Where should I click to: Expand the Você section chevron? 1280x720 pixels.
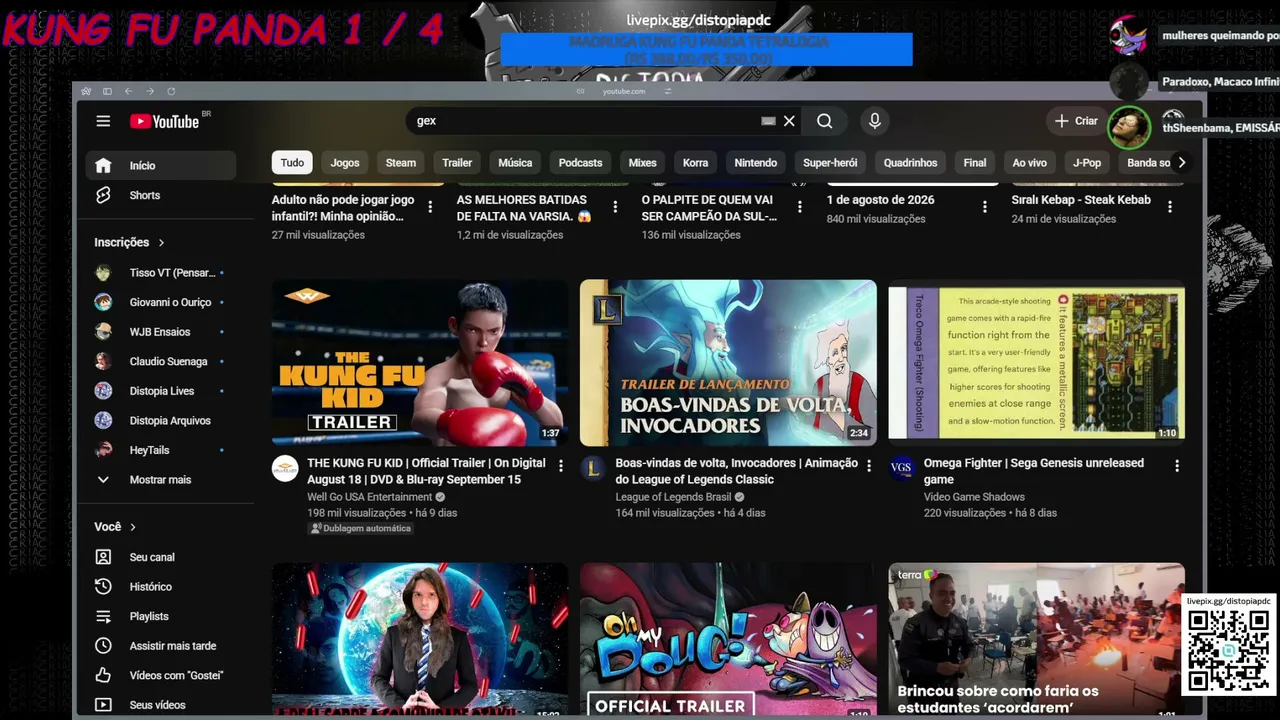133,527
